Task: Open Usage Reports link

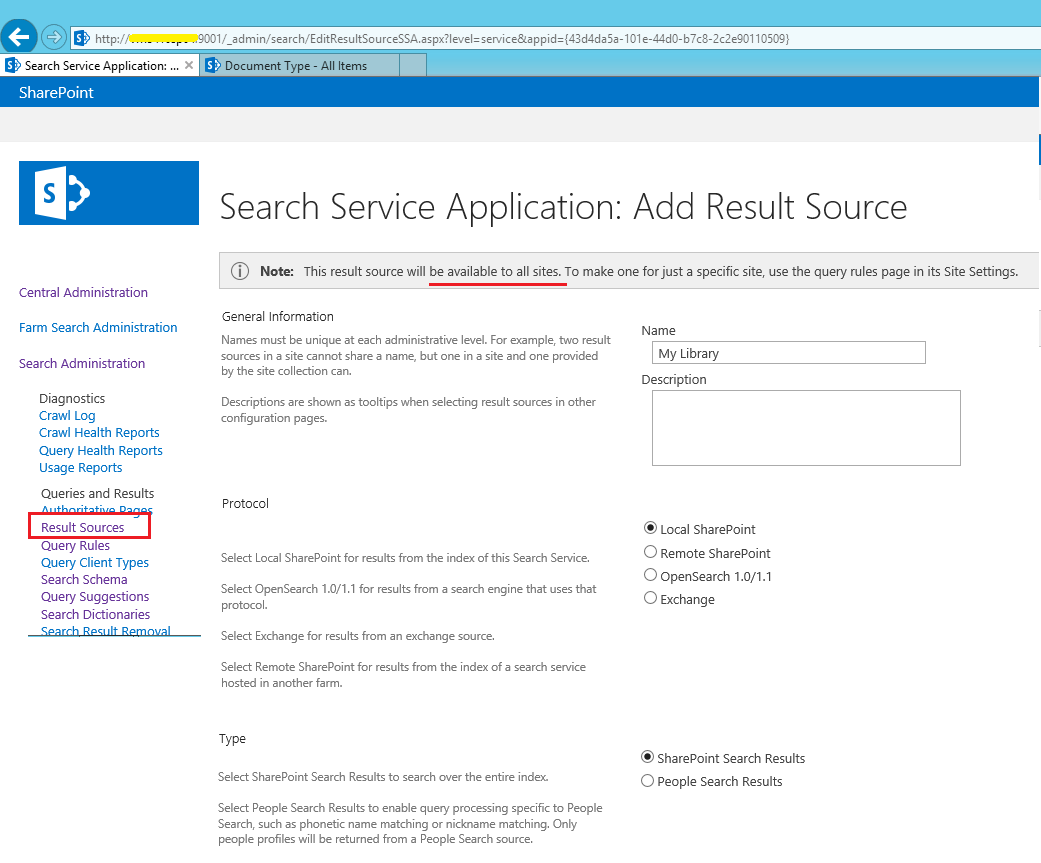Action: click(x=80, y=468)
